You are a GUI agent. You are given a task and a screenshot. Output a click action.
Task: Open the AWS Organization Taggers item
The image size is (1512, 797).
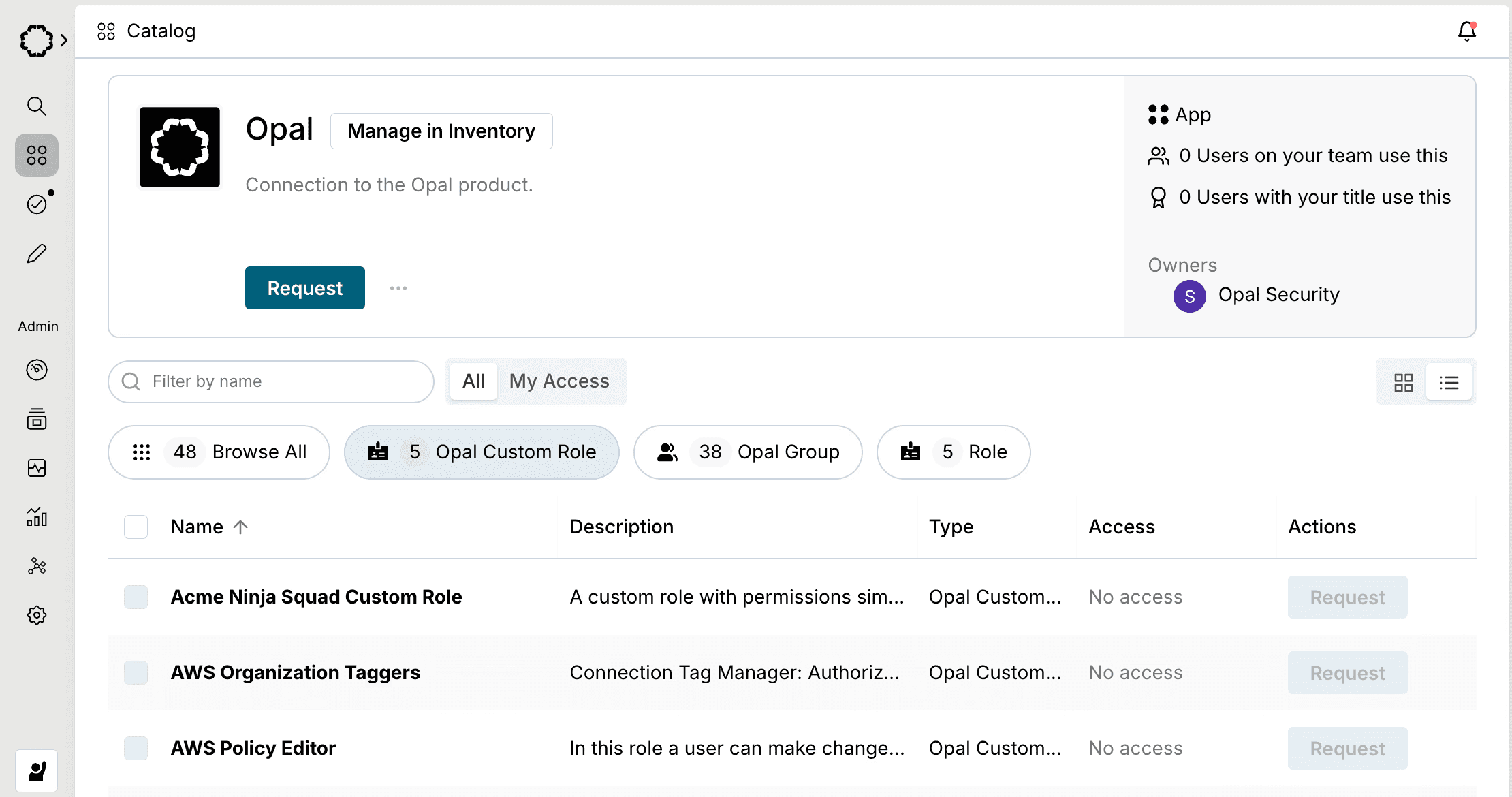tap(296, 672)
